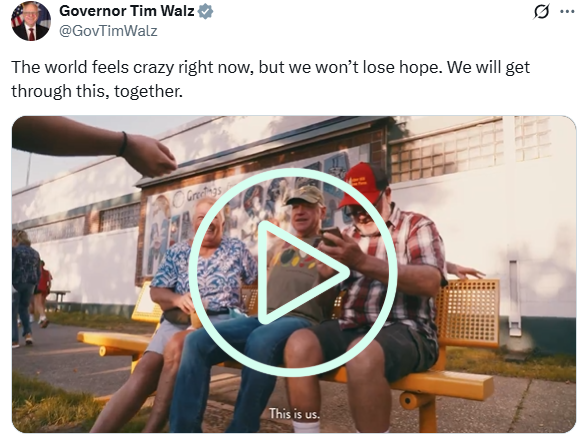
Task: Click the Grok icon beside the post
Action: coord(541,12)
